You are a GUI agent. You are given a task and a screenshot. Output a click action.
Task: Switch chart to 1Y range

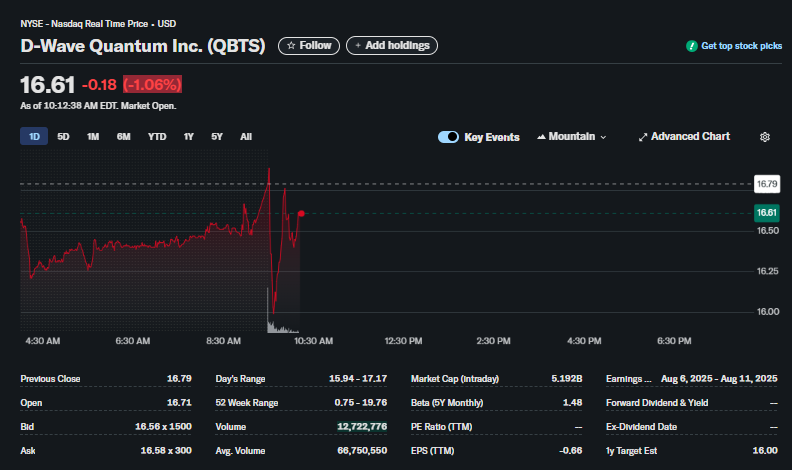(188, 136)
